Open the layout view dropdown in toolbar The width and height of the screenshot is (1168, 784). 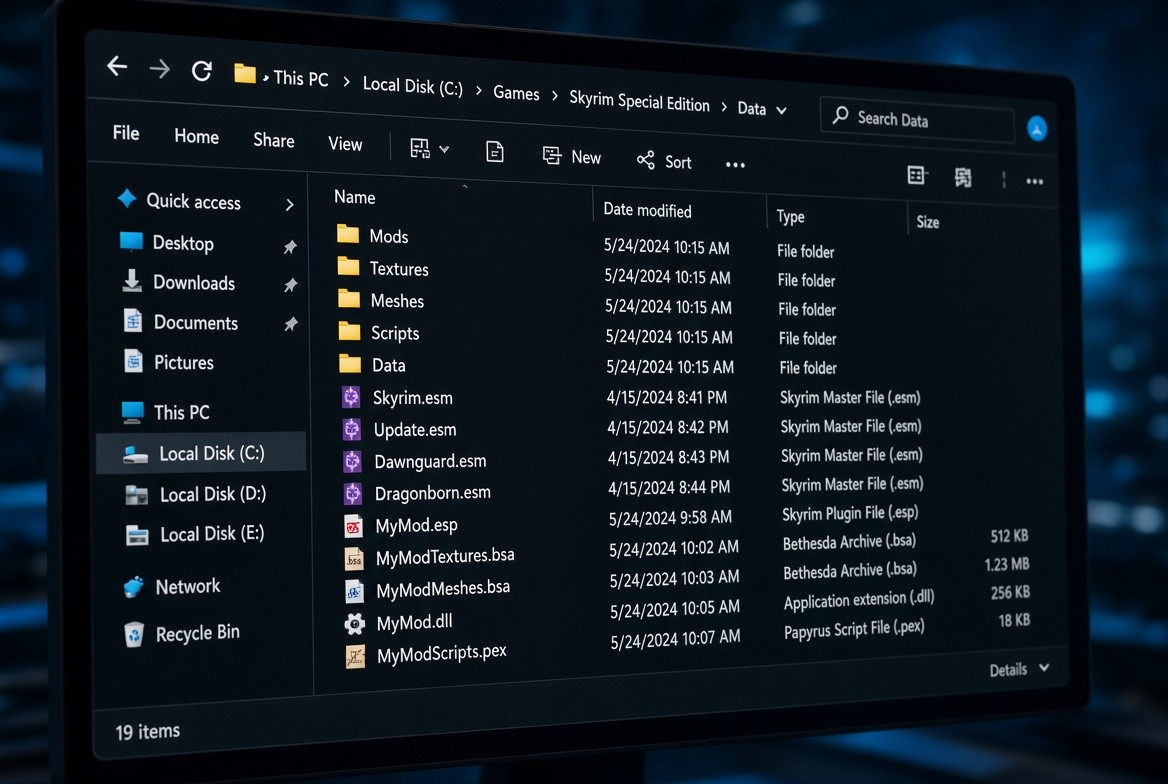[x=429, y=148]
